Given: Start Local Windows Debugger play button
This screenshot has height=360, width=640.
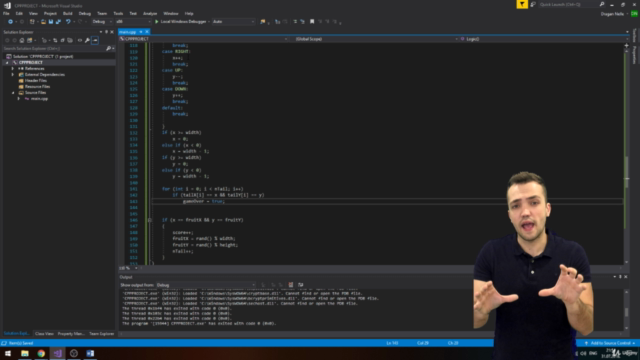Looking at the screenshot, I should [156, 22].
